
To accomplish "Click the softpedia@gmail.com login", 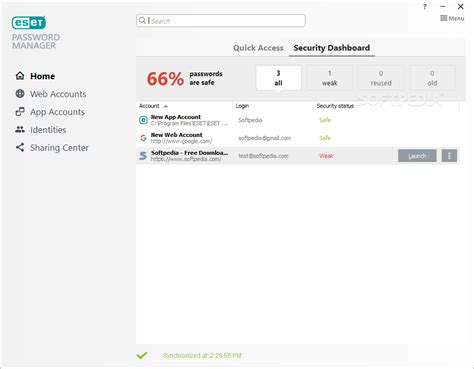I will tap(265, 138).
